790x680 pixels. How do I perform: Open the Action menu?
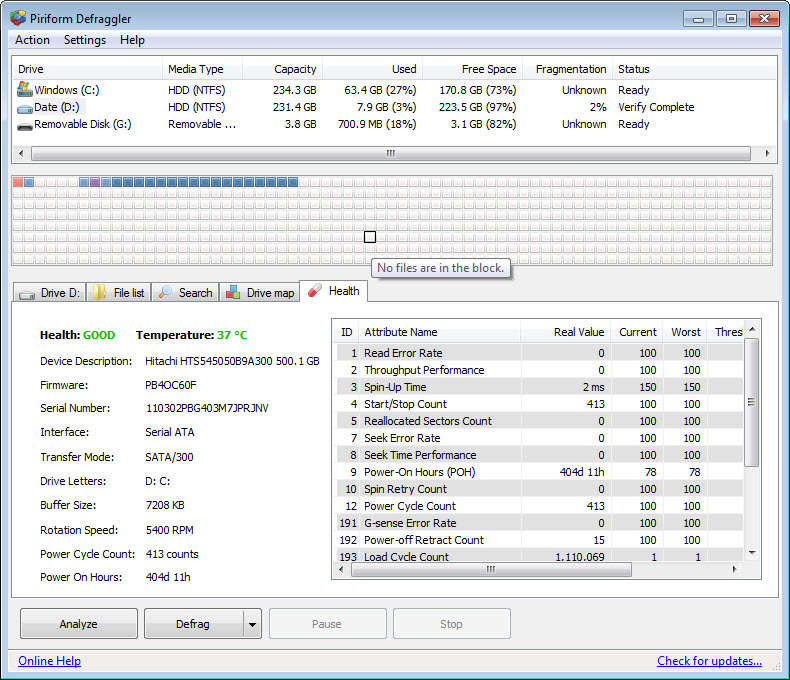(32, 40)
